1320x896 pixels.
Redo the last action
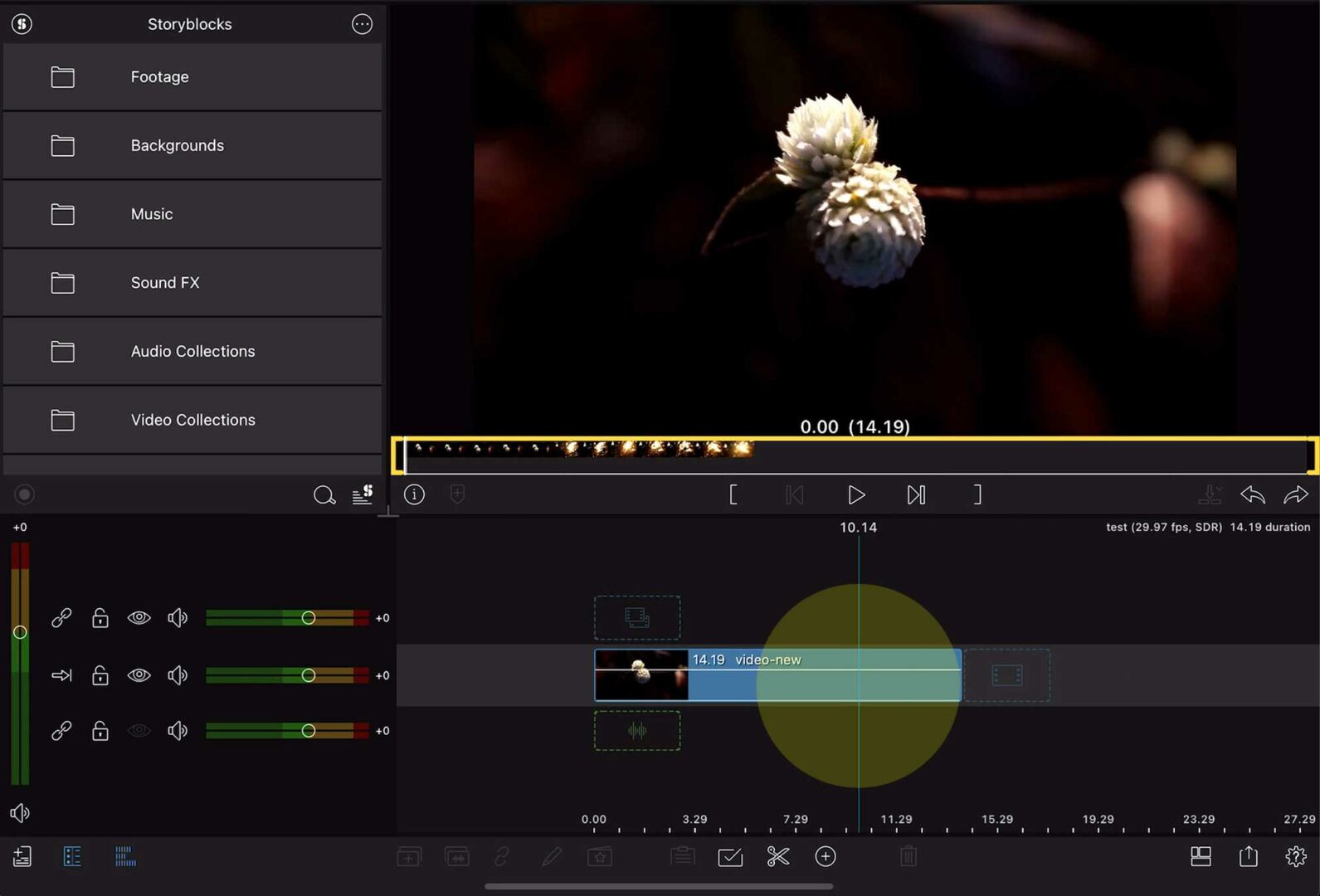pos(1296,495)
